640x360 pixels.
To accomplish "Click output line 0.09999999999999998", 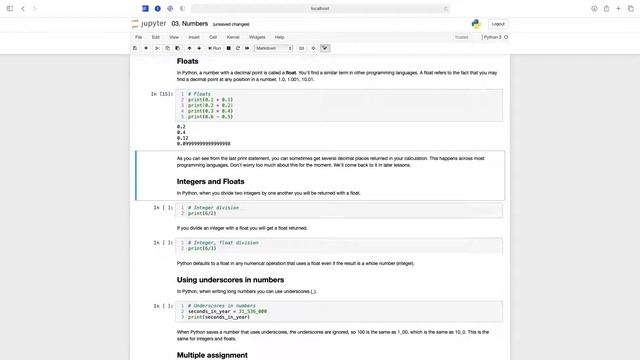I will click(x=204, y=144).
